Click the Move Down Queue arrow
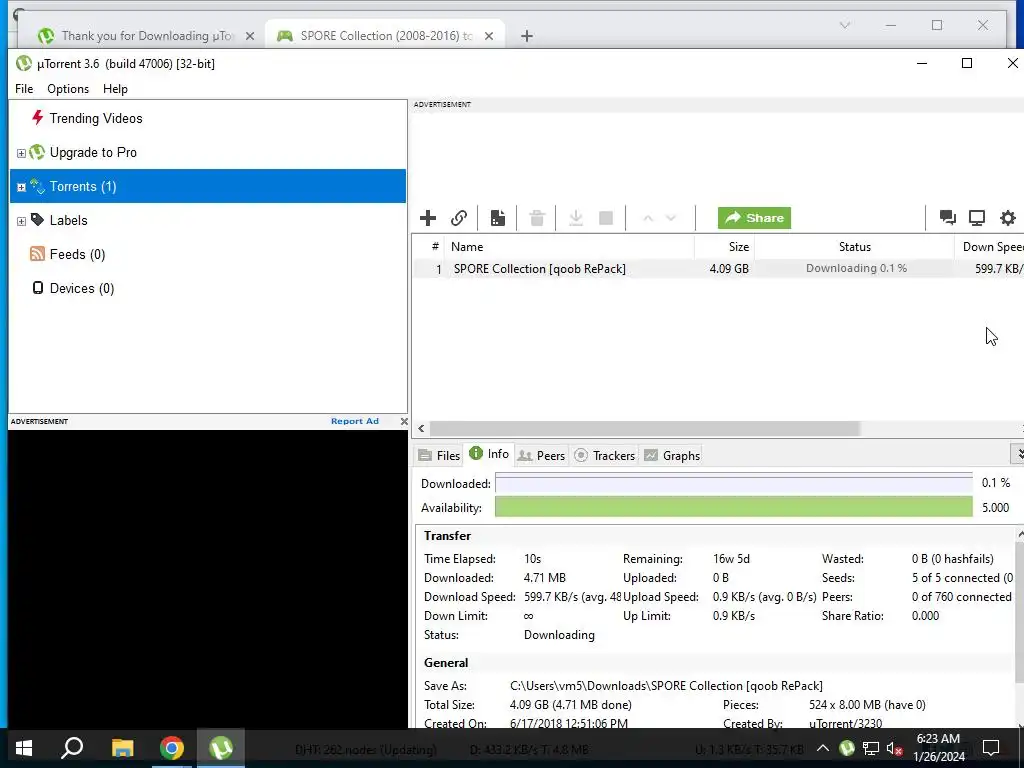This screenshot has width=1024, height=768. (671, 218)
